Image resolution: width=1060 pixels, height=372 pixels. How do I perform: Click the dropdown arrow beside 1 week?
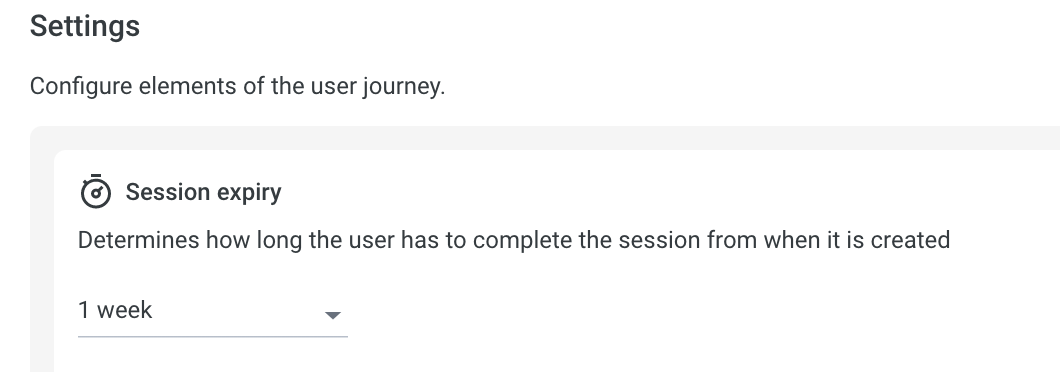332,315
